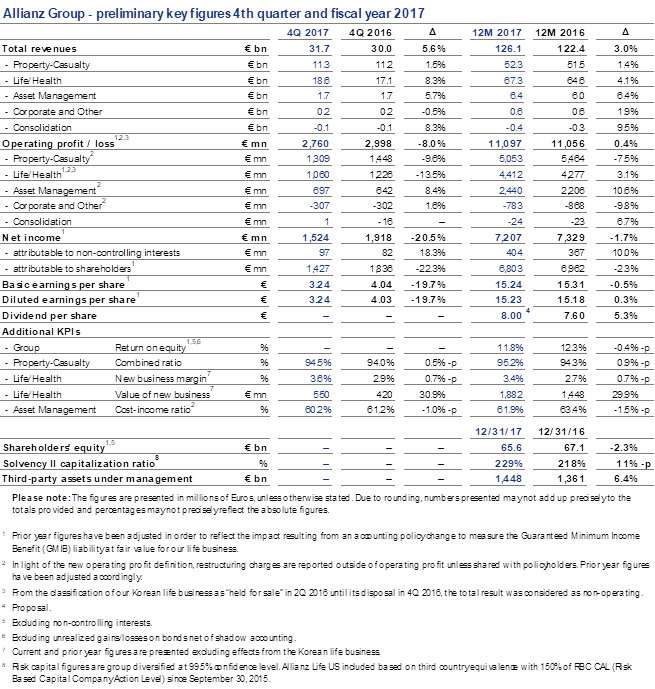The image size is (655, 689).
Task: Click the 'Basic earnings per share' label
Action: click(x=63, y=285)
